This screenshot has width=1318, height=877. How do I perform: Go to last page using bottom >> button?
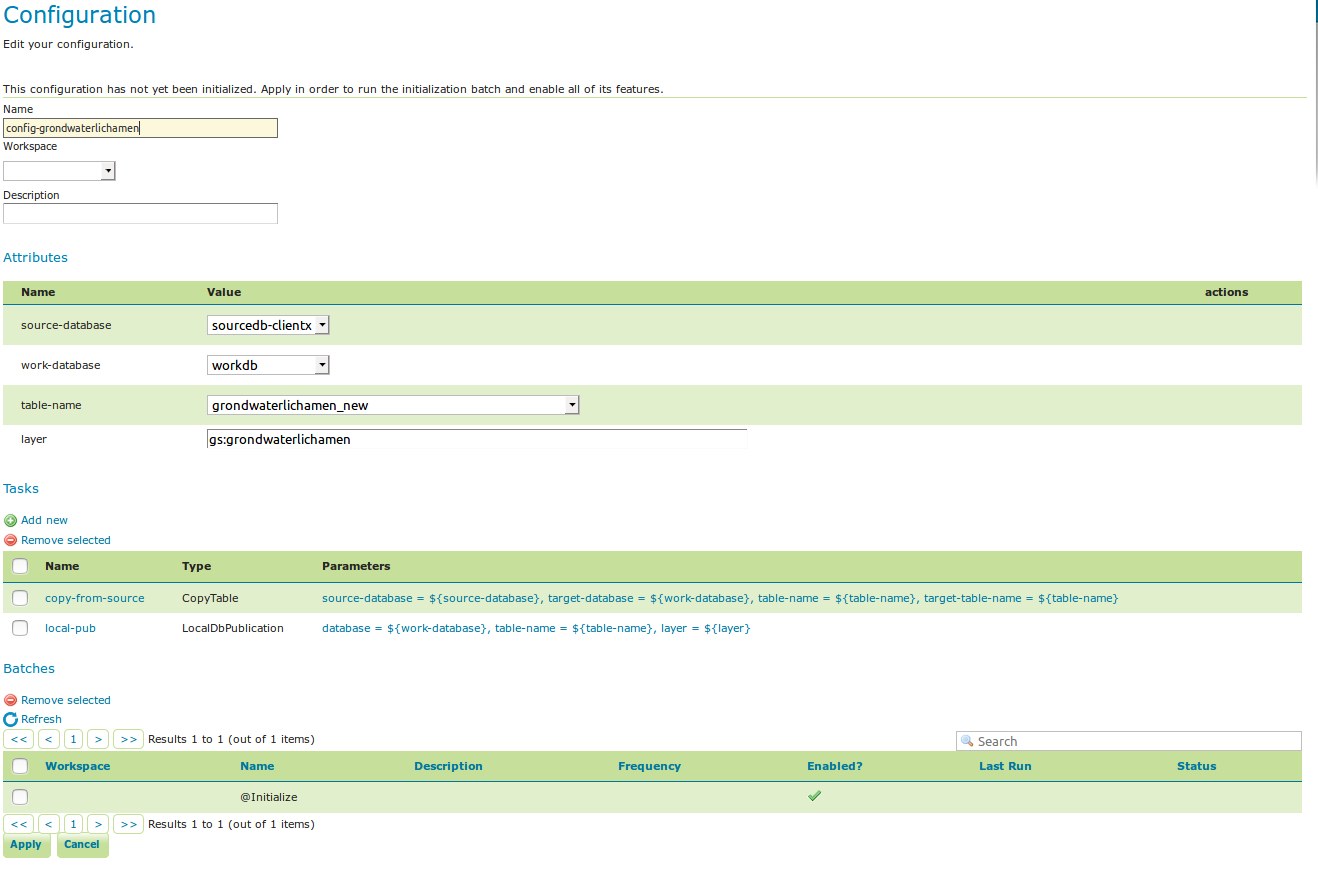pos(127,824)
